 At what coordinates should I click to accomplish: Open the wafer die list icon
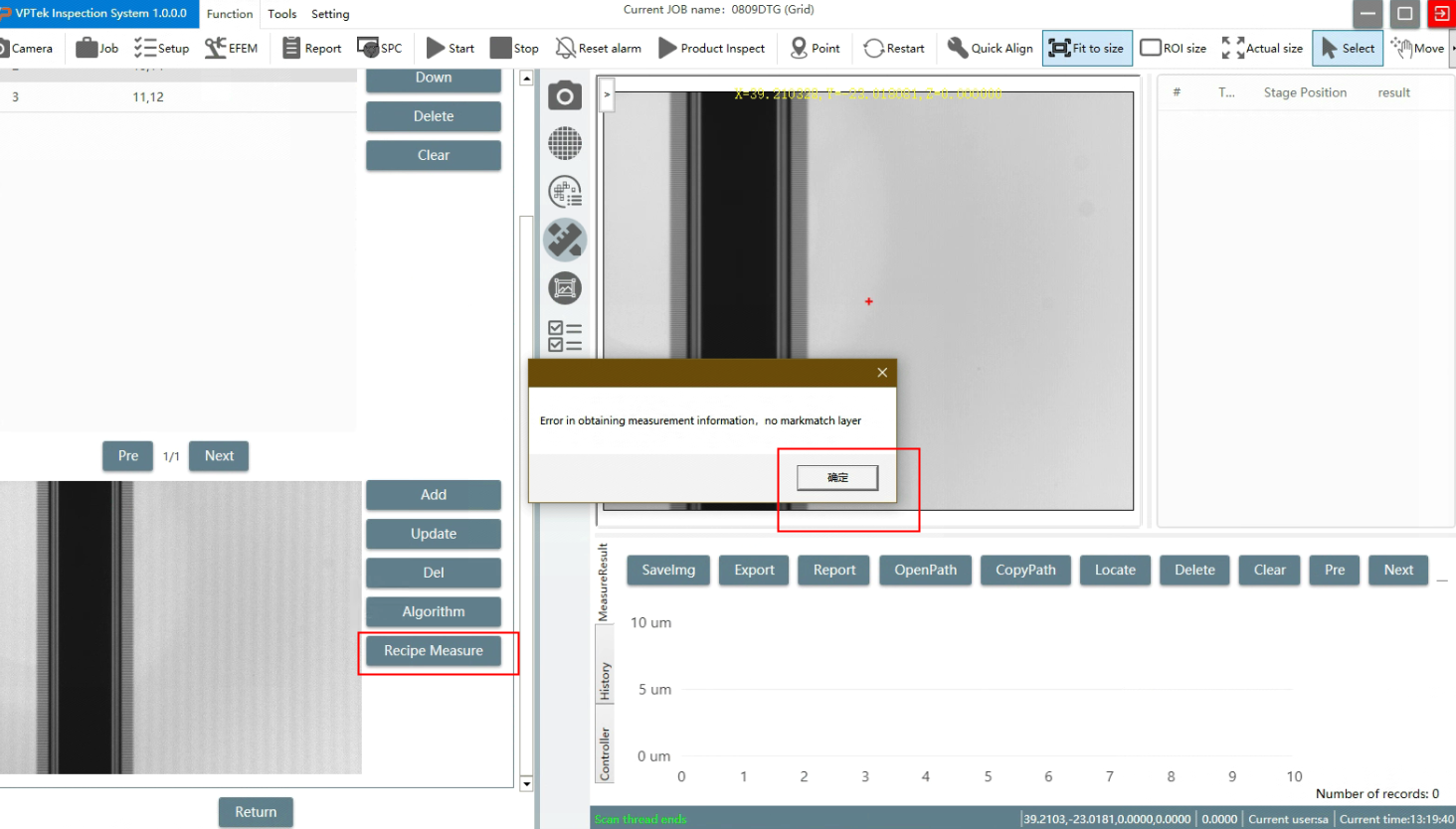[565, 191]
